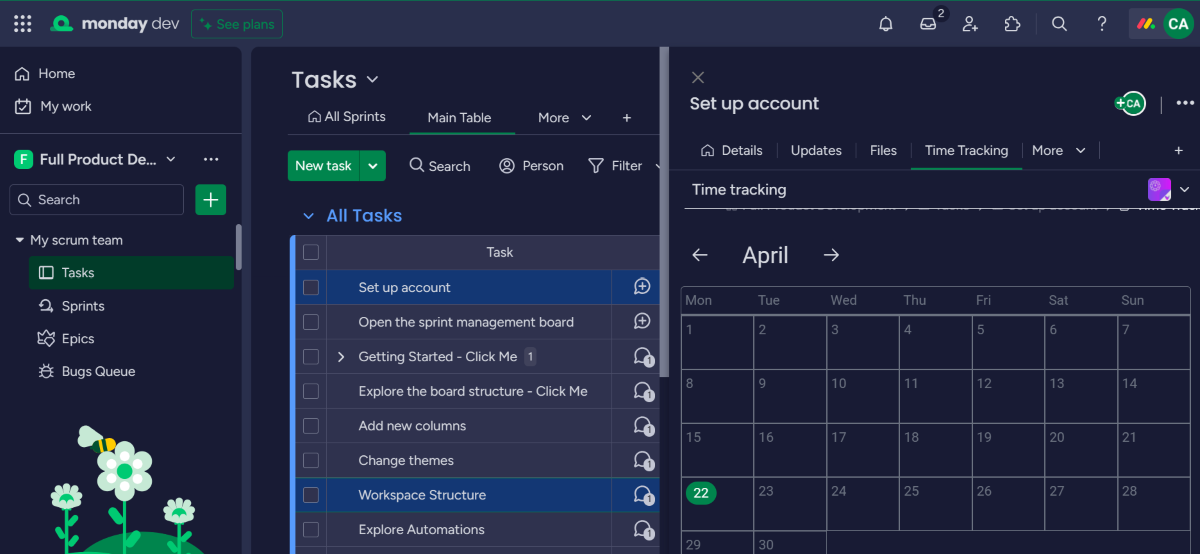
Task: Add a new board view plus
Action: 627,117
